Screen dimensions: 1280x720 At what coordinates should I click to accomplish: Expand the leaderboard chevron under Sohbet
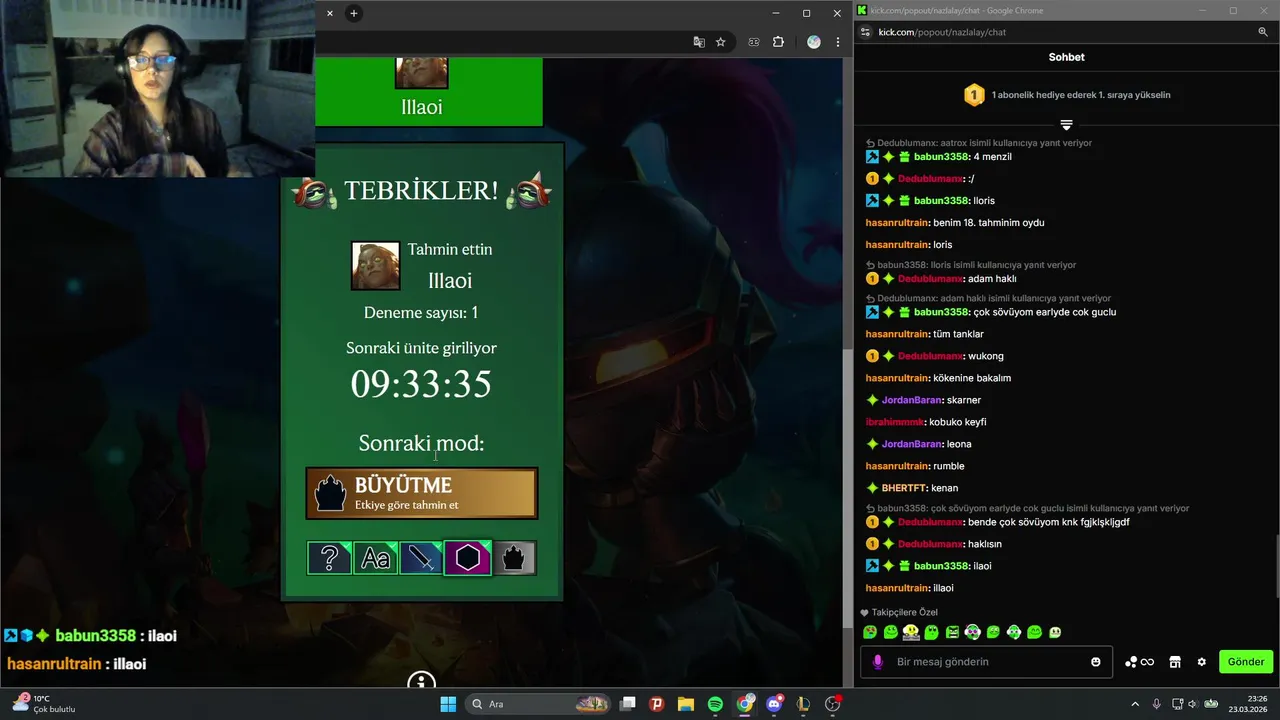[1066, 125]
